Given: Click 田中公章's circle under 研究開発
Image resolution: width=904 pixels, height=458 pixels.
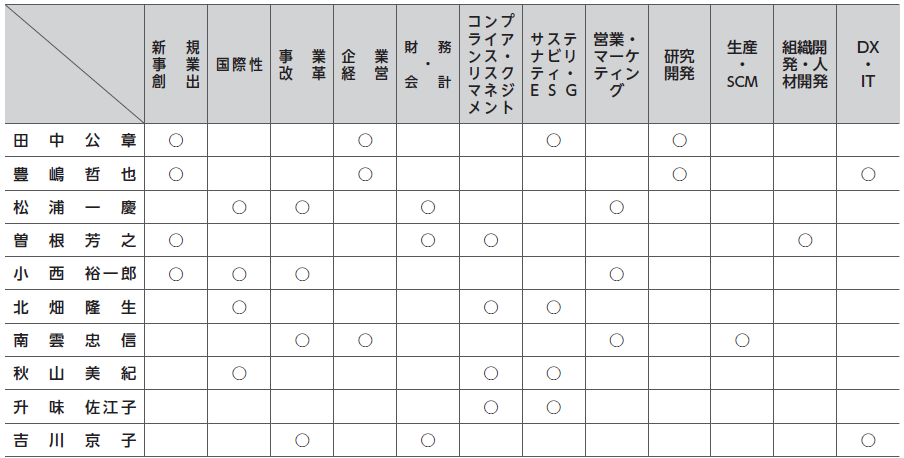Looking at the screenshot, I should tap(679, 140).
